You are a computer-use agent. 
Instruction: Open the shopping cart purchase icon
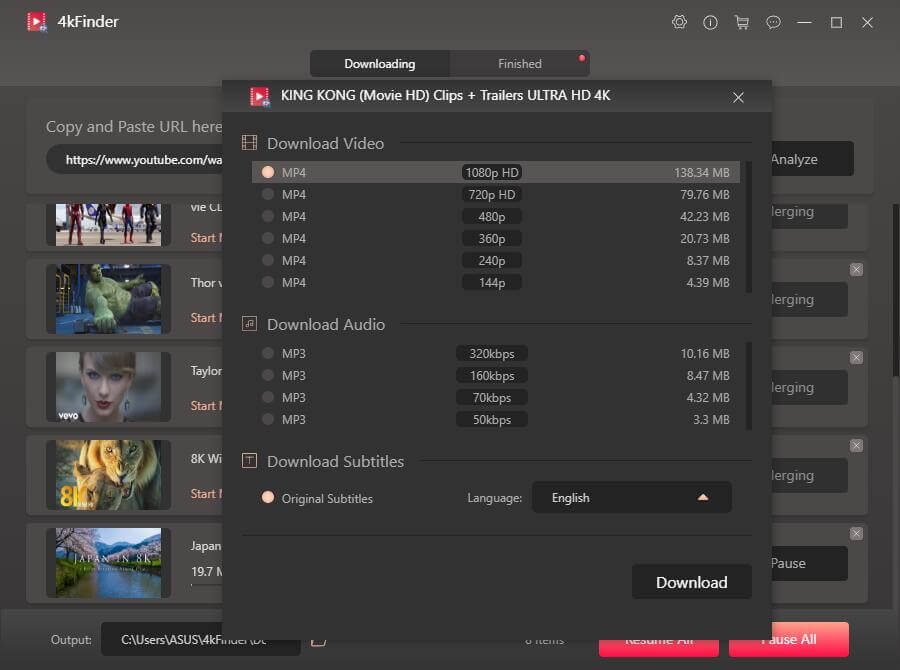pos(741,22)
